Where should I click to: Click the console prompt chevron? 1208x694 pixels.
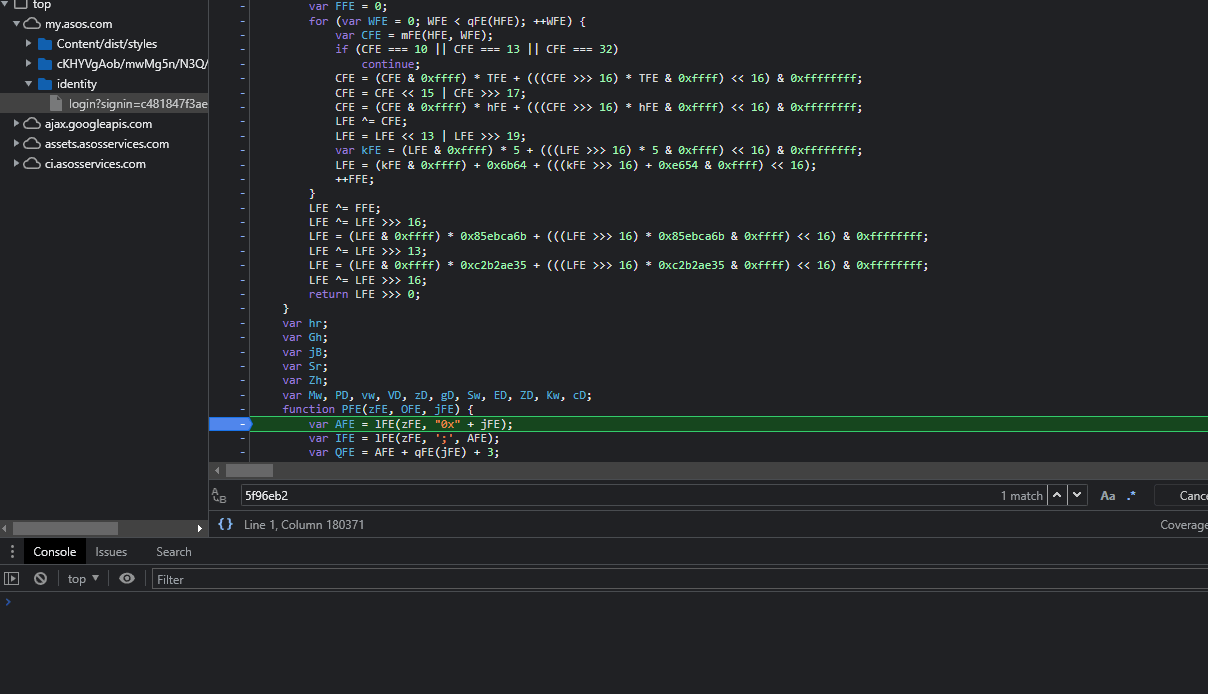pos(8,601)
